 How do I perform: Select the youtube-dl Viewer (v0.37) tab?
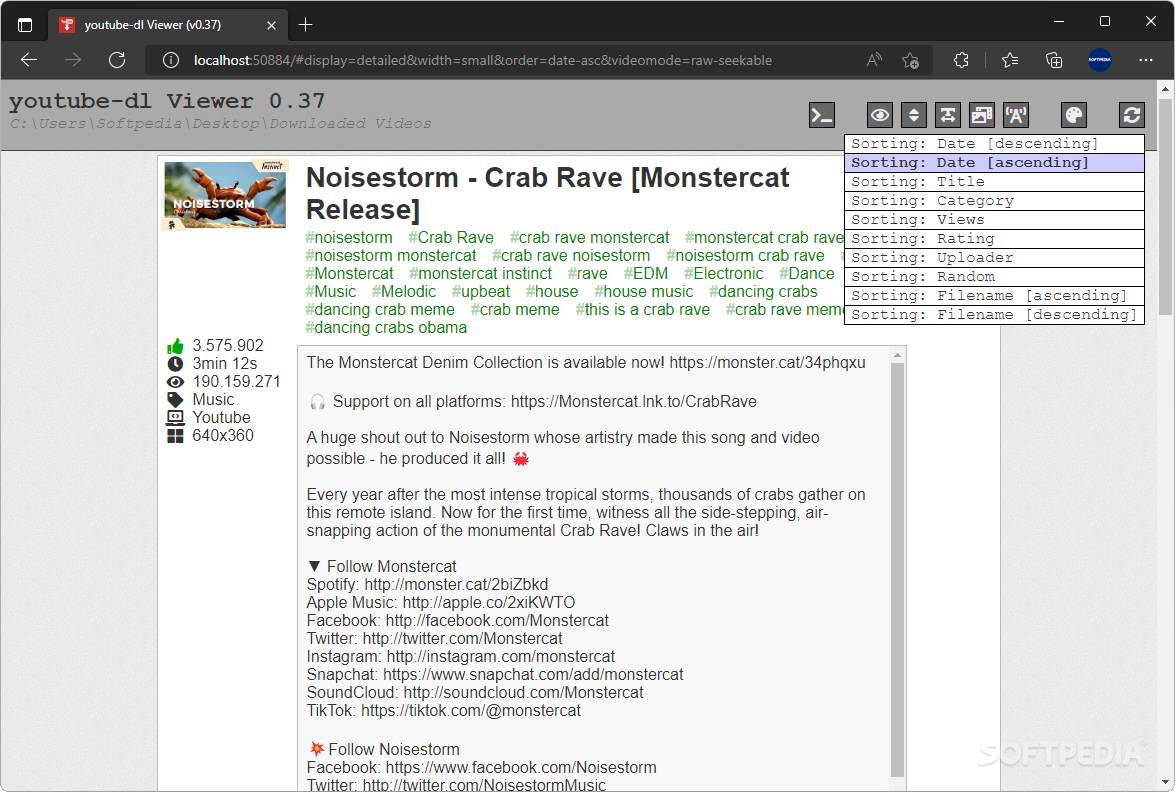[x=169, y=25]
